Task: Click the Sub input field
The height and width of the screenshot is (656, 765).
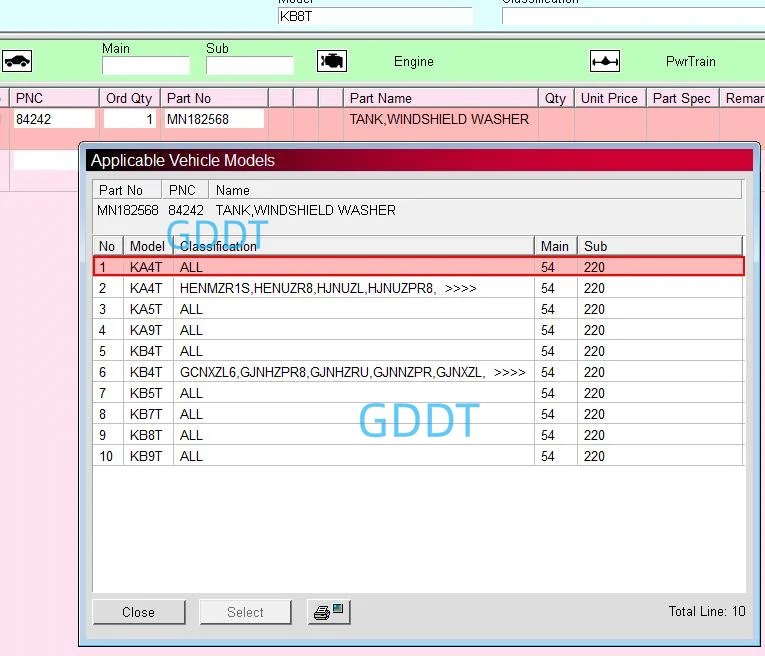Action: pyautogui.click(x=250, y=65)
